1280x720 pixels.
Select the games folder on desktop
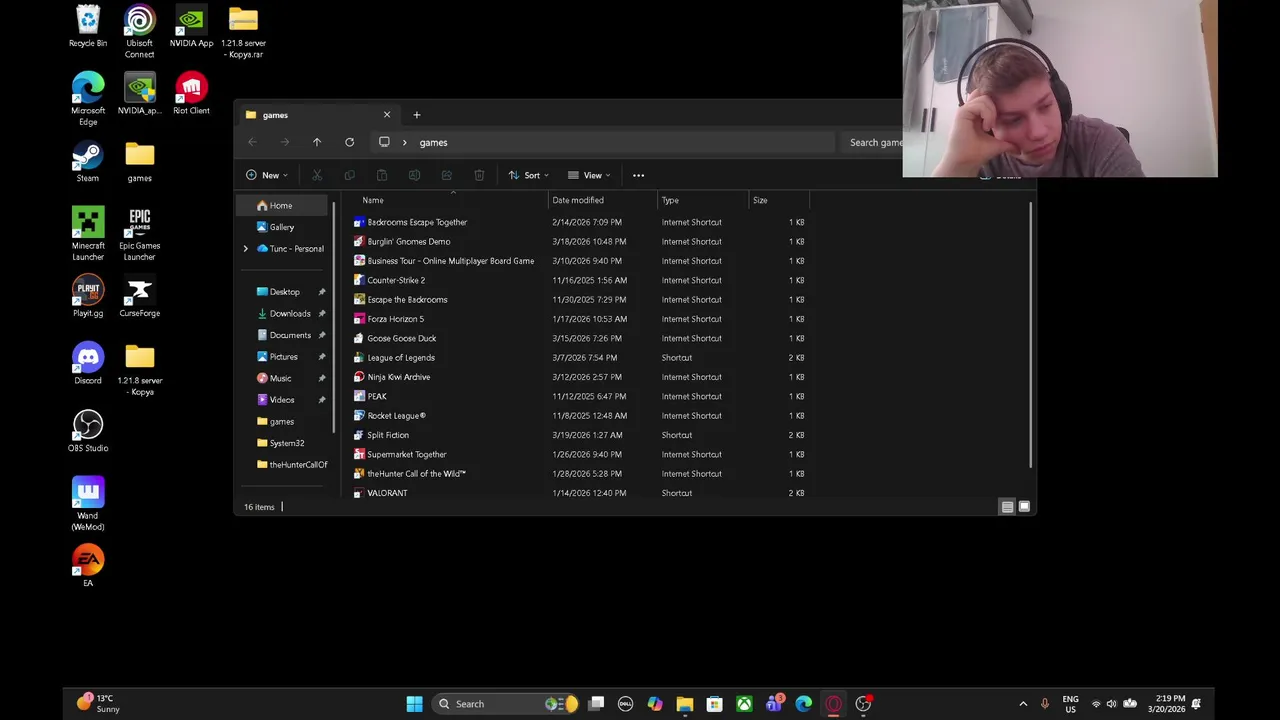[139, 162]
